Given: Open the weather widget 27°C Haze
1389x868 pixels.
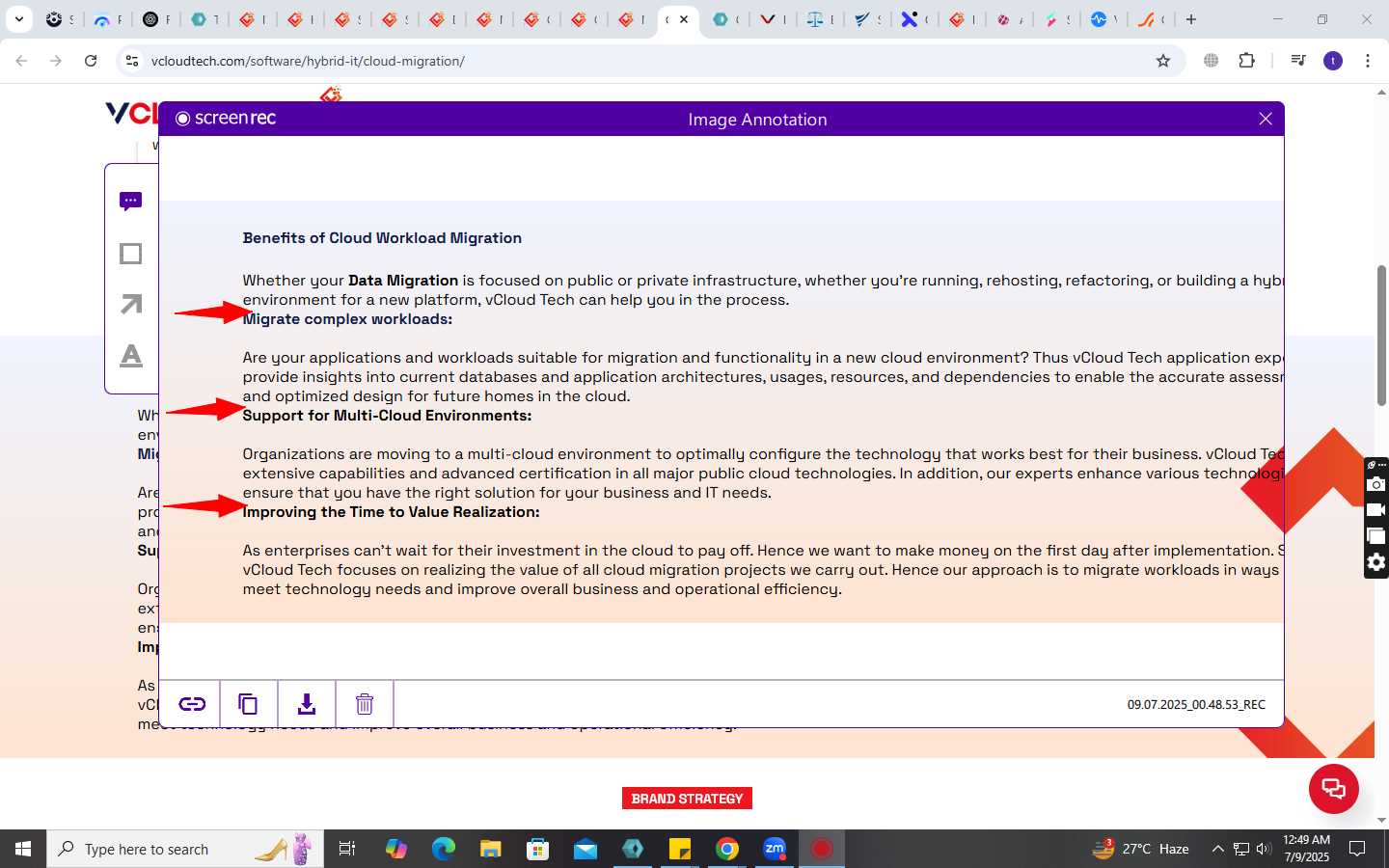Looking at the screenshot, I should 1140,849.
